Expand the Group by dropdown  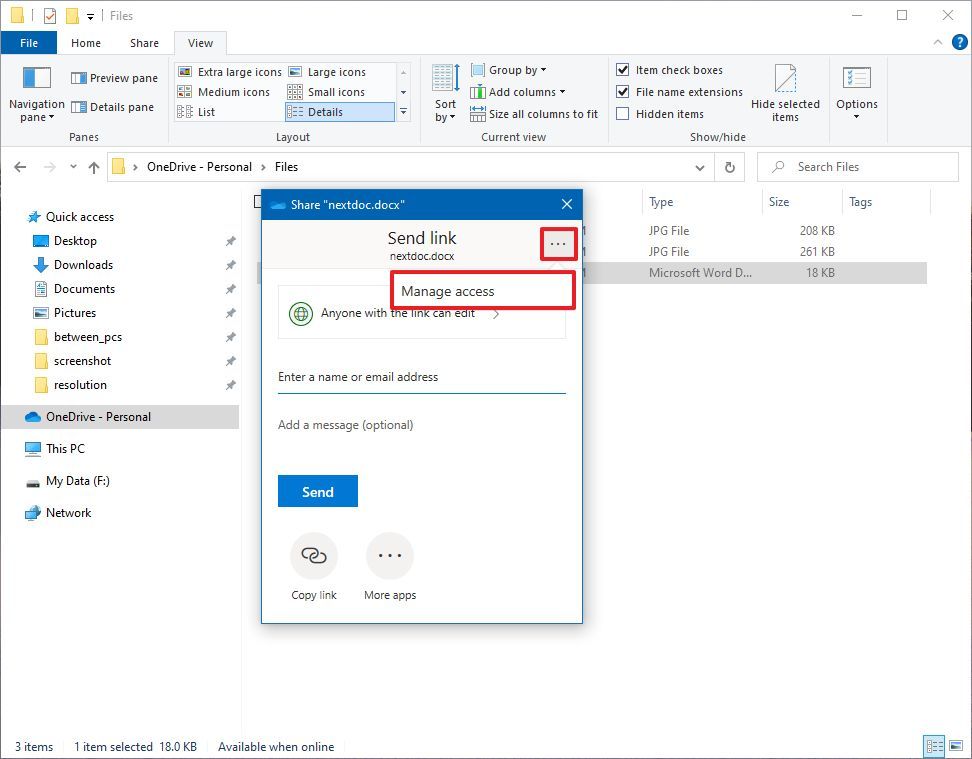(509, 69)
